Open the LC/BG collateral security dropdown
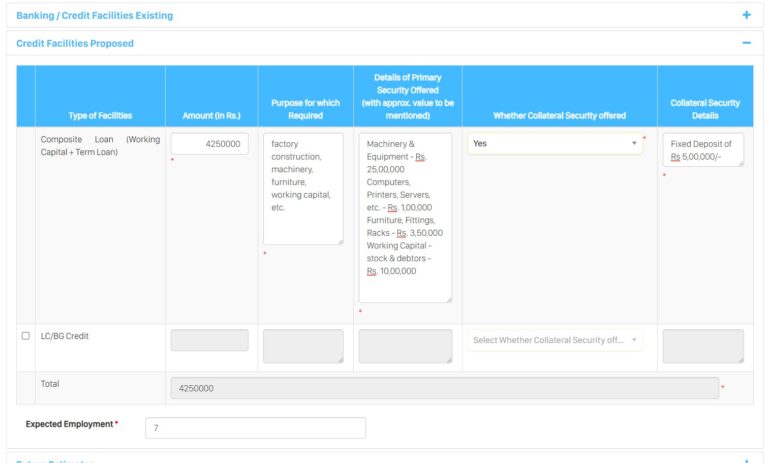Screen dimensions: 768x463 point(554,340)
